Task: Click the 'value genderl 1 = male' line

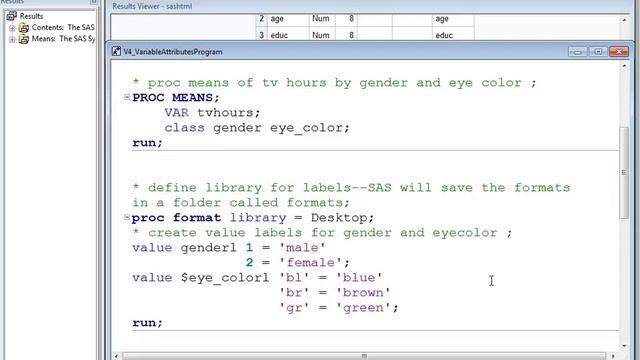Action: pos(229,248)
